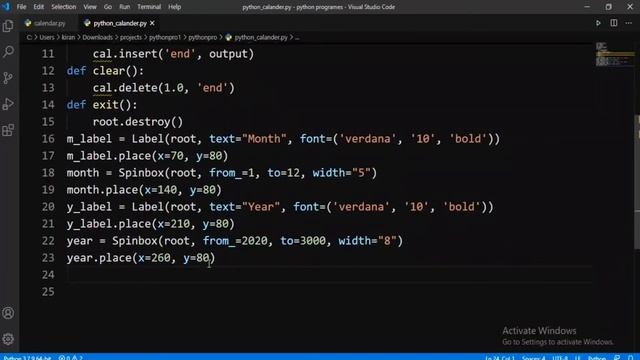The height and width of the screenshot is (360, 640).
Task: Click the feedback icon in status bar
Action: tap(617, 358)
